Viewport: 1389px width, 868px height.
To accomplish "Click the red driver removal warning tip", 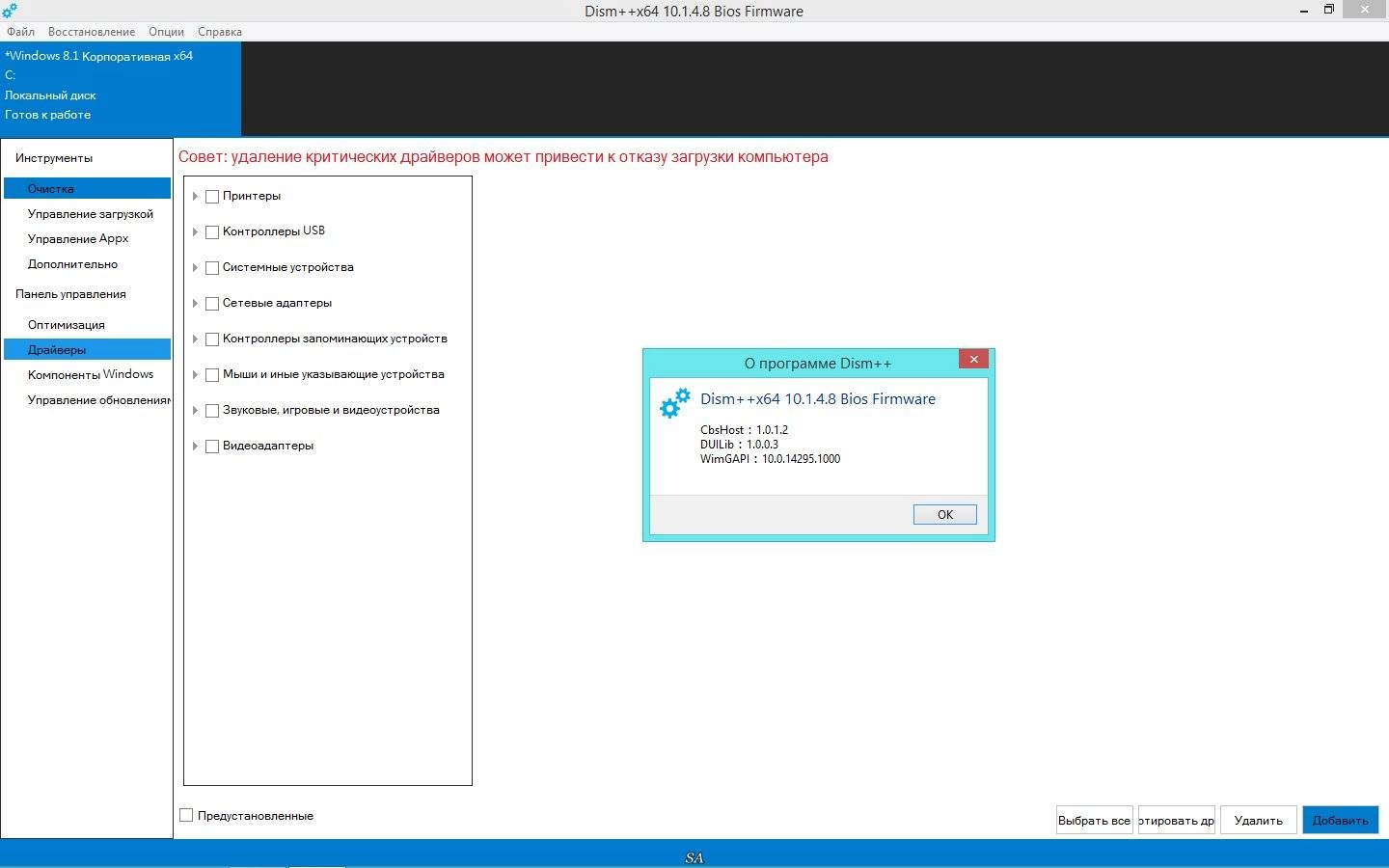I will pyautogui.click(x=504, y=157).
